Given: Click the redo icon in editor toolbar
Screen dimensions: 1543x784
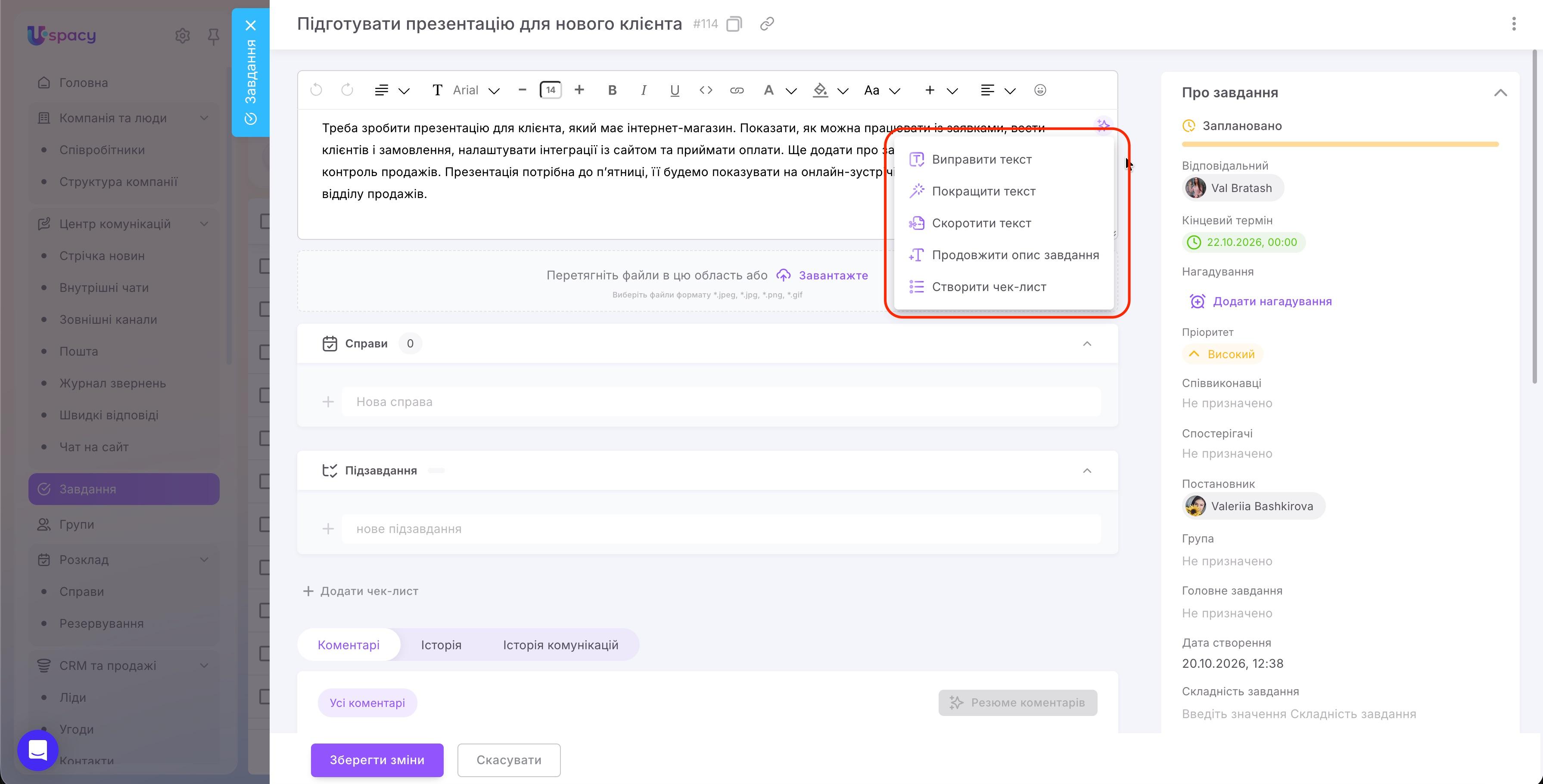Looking at the screenshot, I should click(347, 90).
